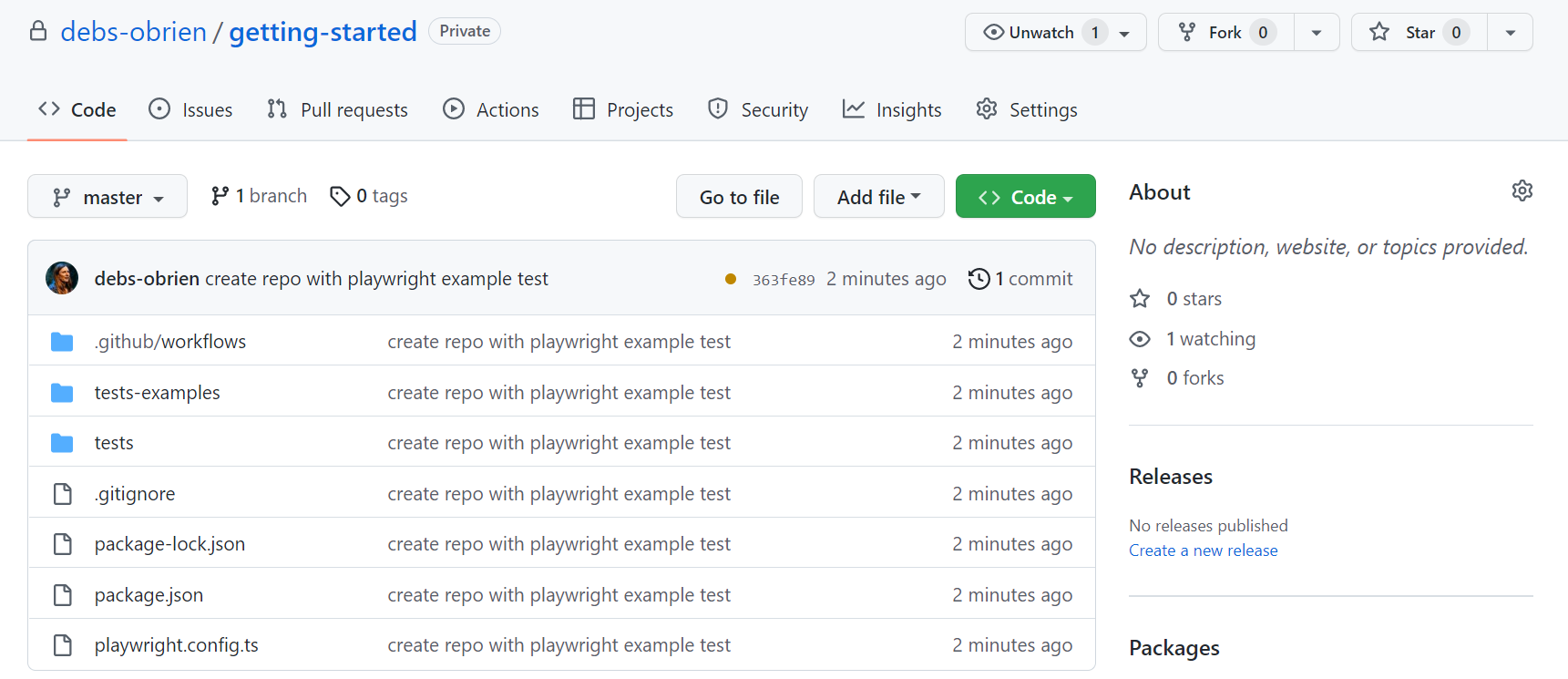Click the tag icon next to 0 tags
The width and height of the screenshot is (1568, 679).
coord(340,196)
